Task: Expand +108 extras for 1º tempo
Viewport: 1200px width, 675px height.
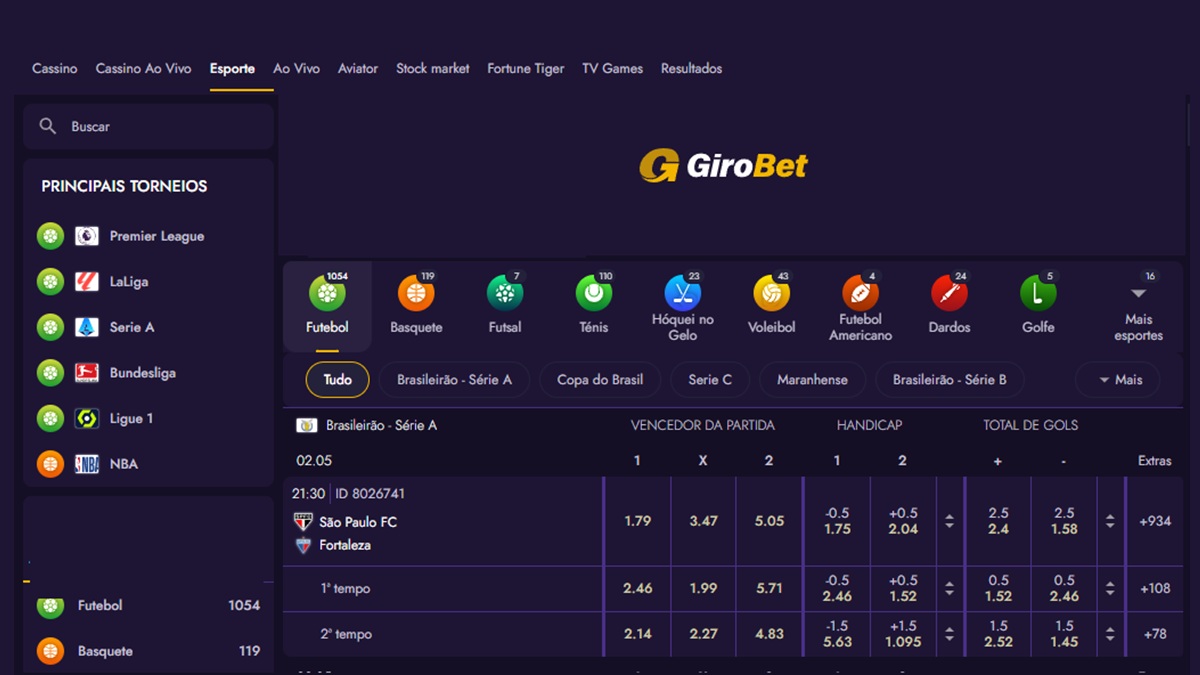Action: [x=1155, y=589]
